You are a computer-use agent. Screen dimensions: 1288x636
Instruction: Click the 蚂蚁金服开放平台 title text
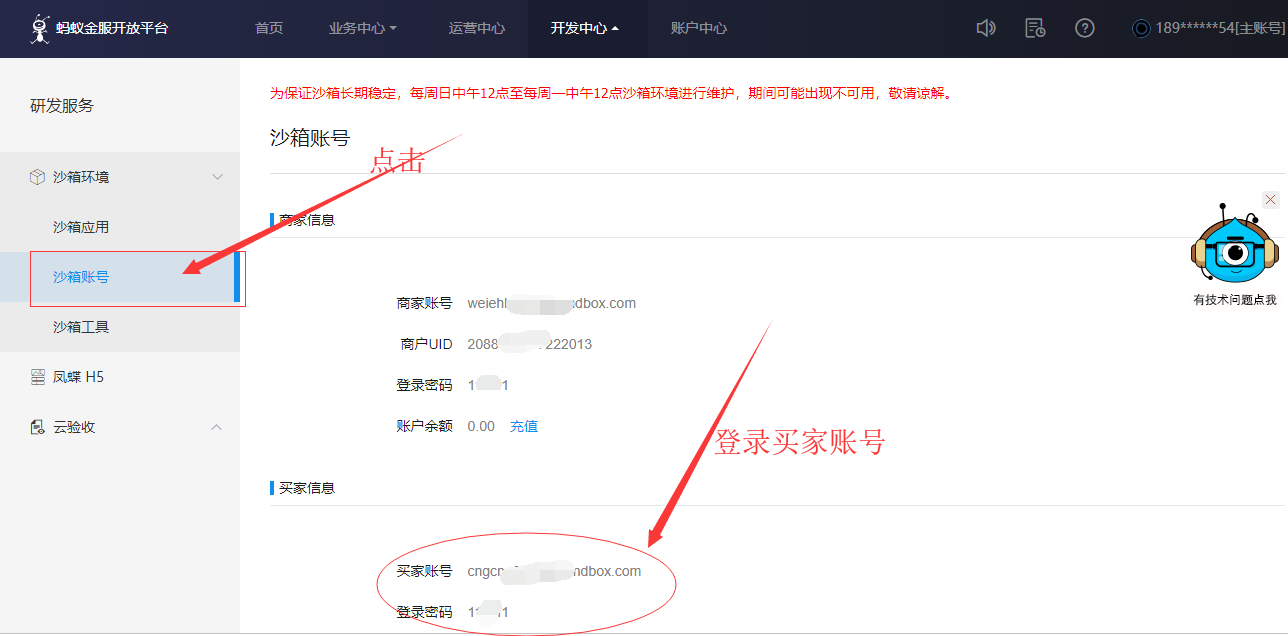point(112,28)
